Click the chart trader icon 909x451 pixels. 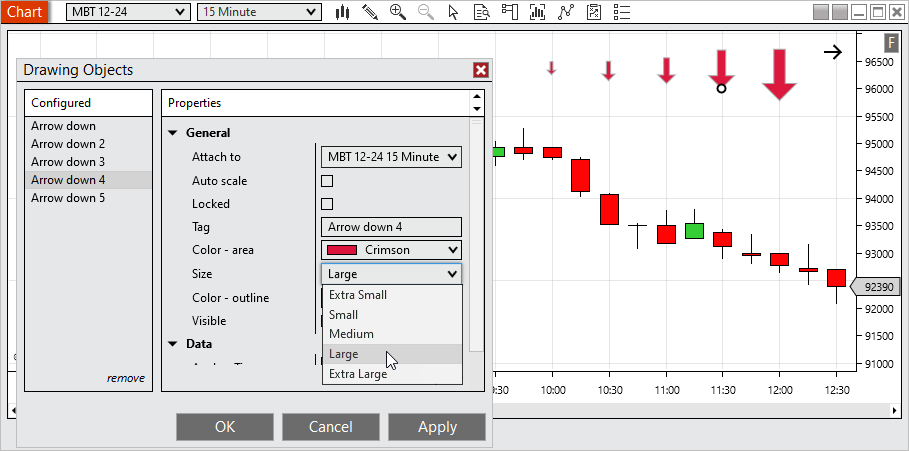tap(510, 12)
